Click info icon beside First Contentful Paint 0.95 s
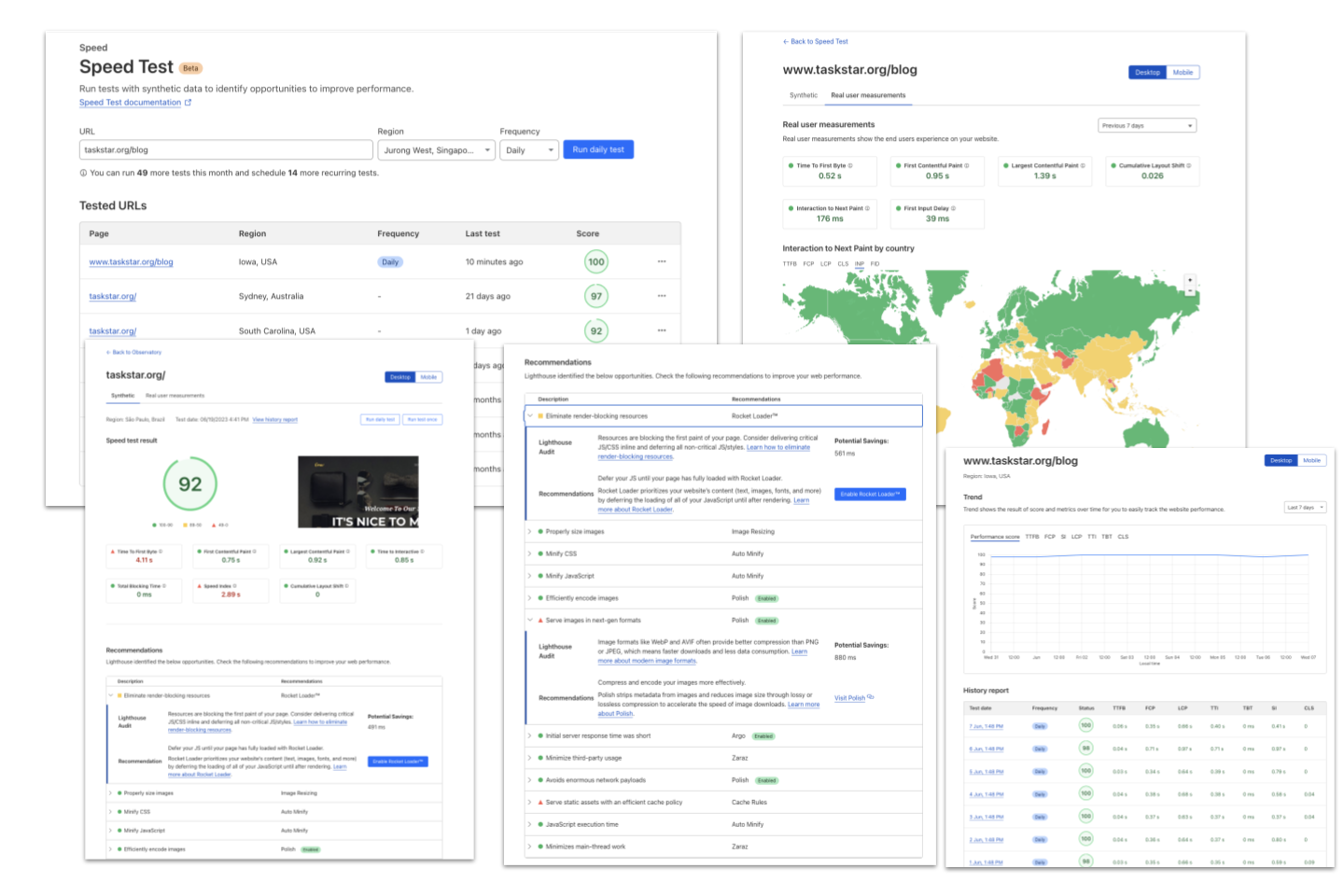This screenshot has width=1344, height=896. pos(967,165)
